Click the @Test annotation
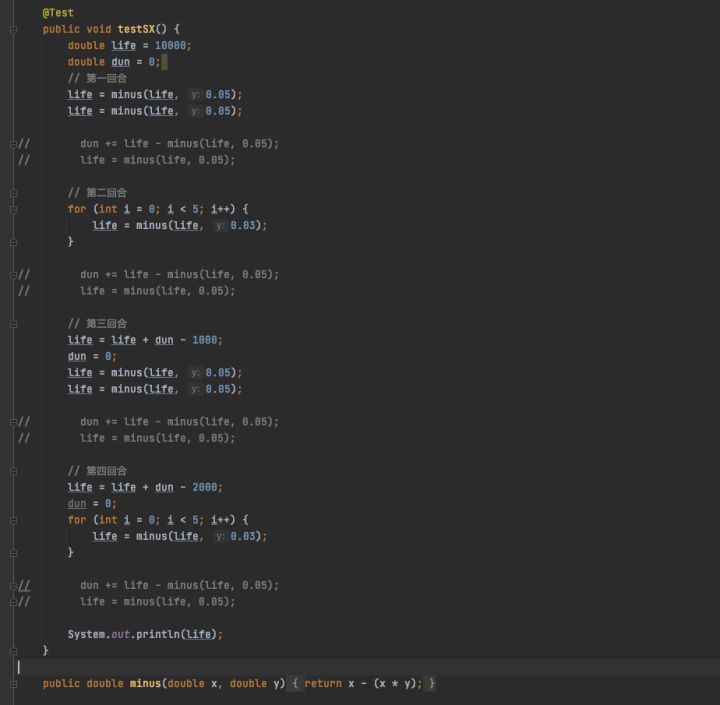This screenshot has height=705, width=720. click(58, 13)
